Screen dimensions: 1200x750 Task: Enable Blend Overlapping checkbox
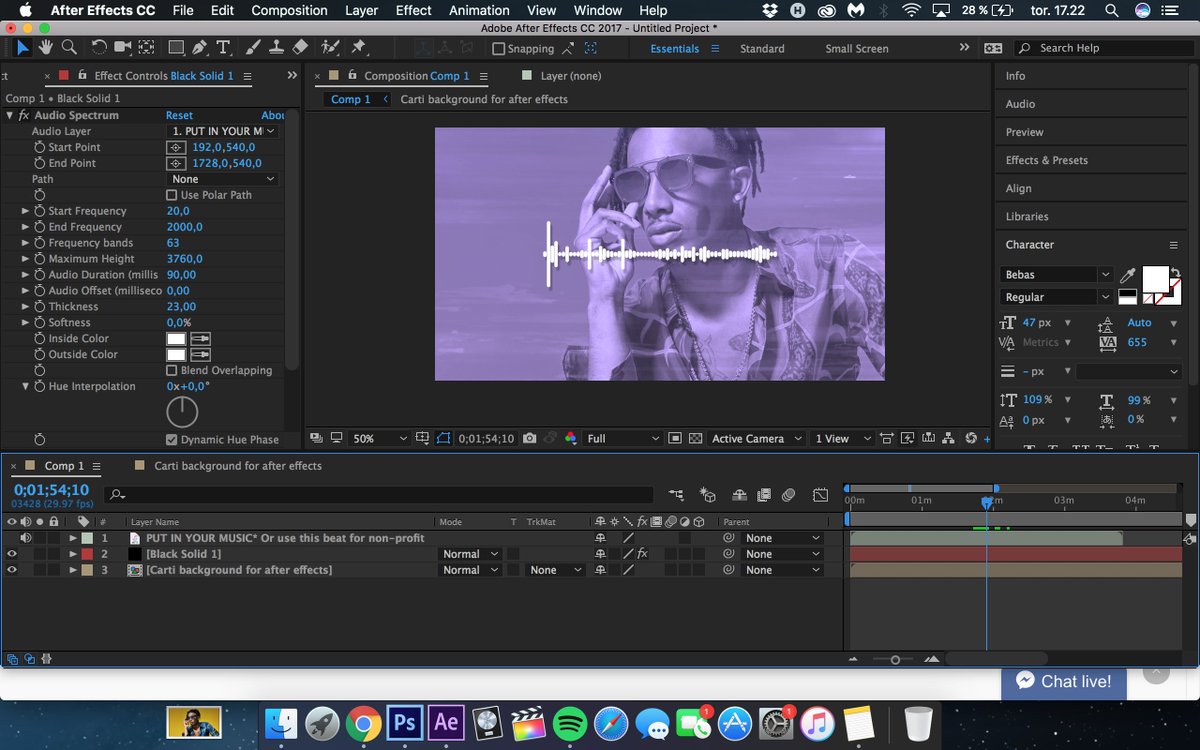click(x=171, y=371)
